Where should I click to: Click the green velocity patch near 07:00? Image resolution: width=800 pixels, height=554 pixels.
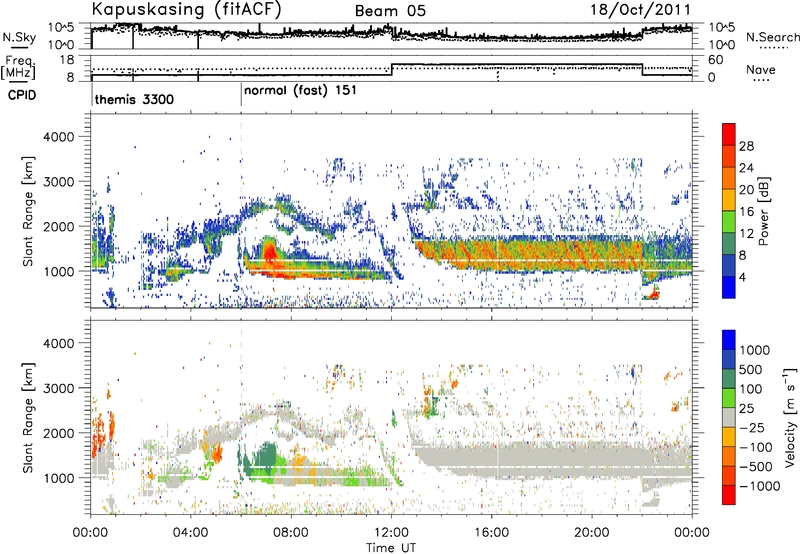pos(264,456)
